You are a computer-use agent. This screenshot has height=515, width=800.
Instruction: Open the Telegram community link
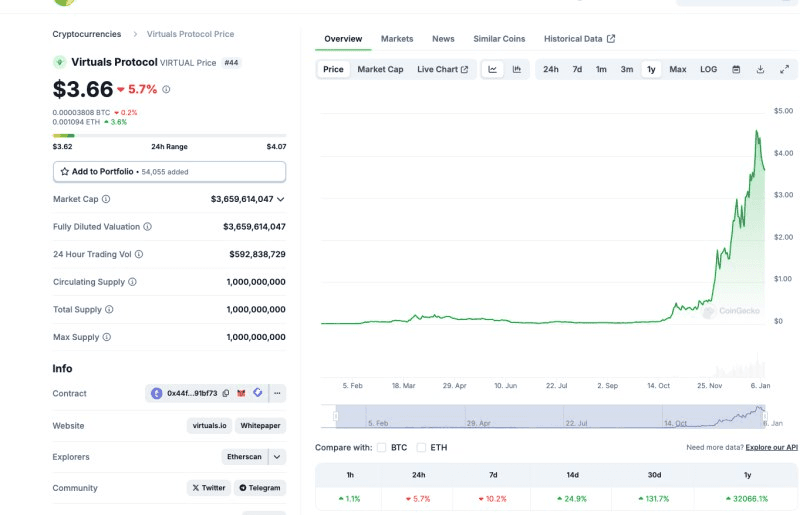coord(260,488)
